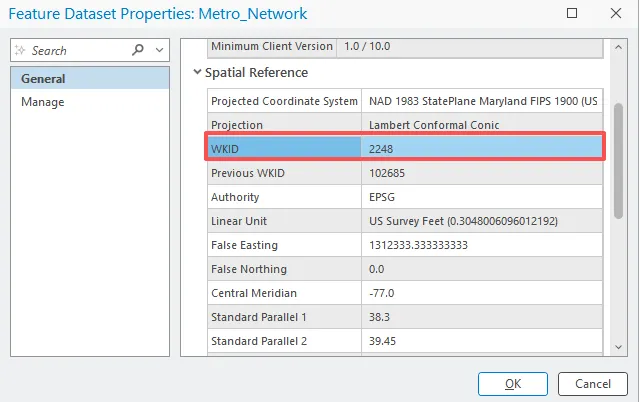This screenshot has height=402, width=639.
Task: Click the search magnifier icon
Action: tap(138, 50)
